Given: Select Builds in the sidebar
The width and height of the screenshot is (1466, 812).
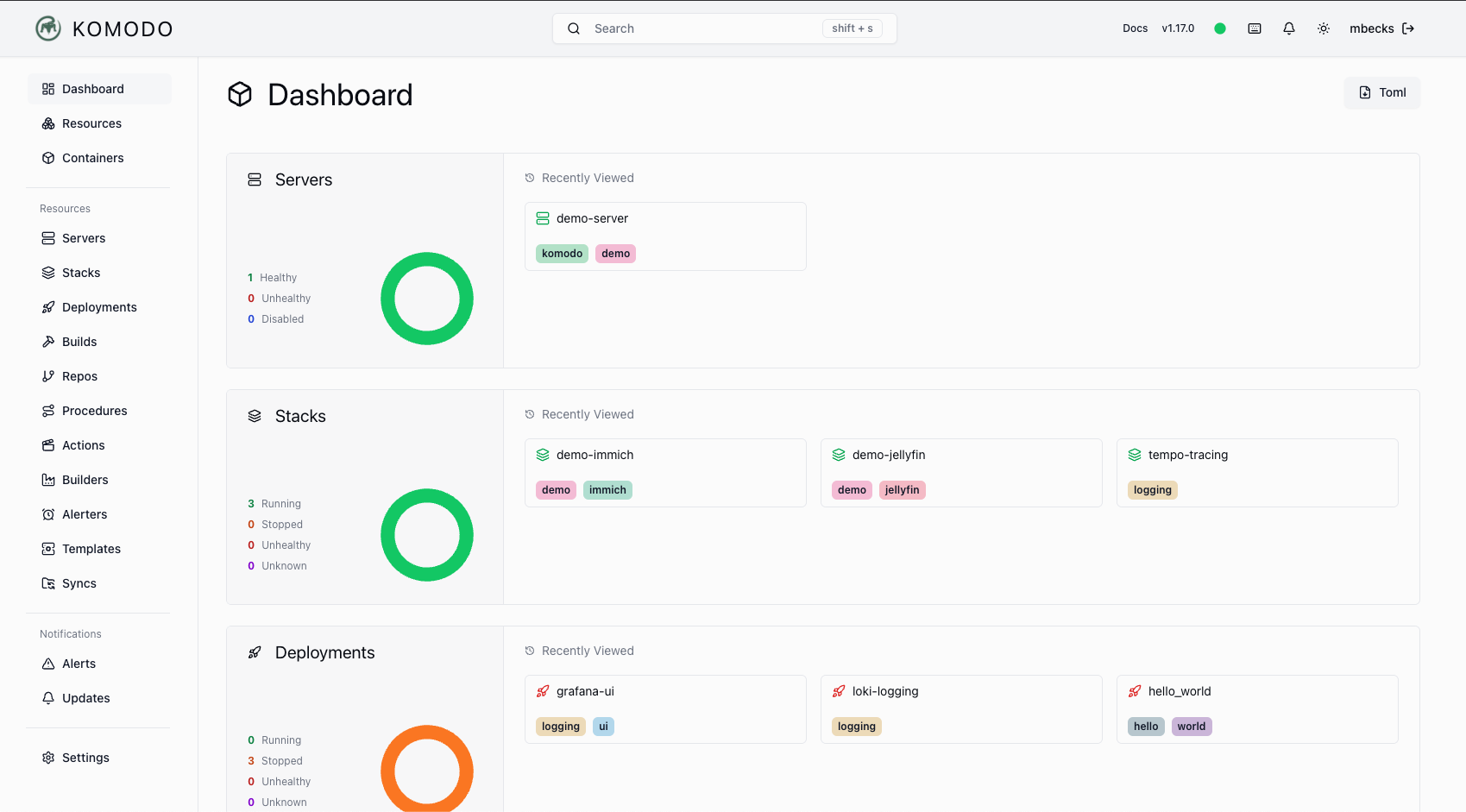Looking at the screenshot, I should pyautogui.click(x=79, y=341).
